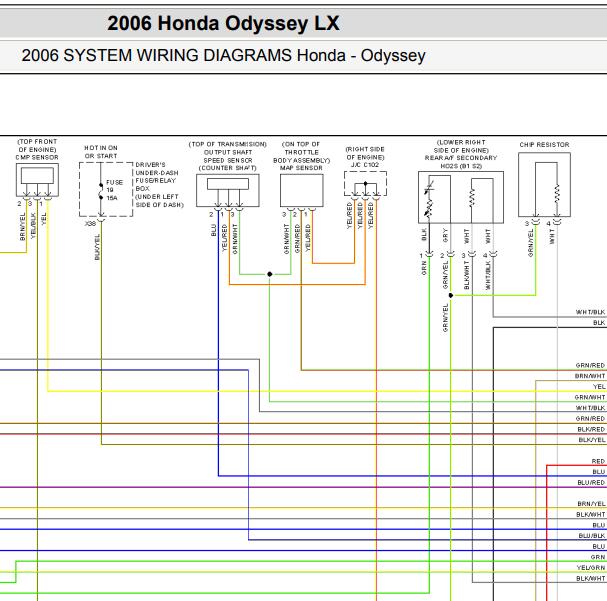Screen dimensions: 607x601
Task: Click the splice dot on the green GRN/WHT wire
Action: (x=269, y=274)
